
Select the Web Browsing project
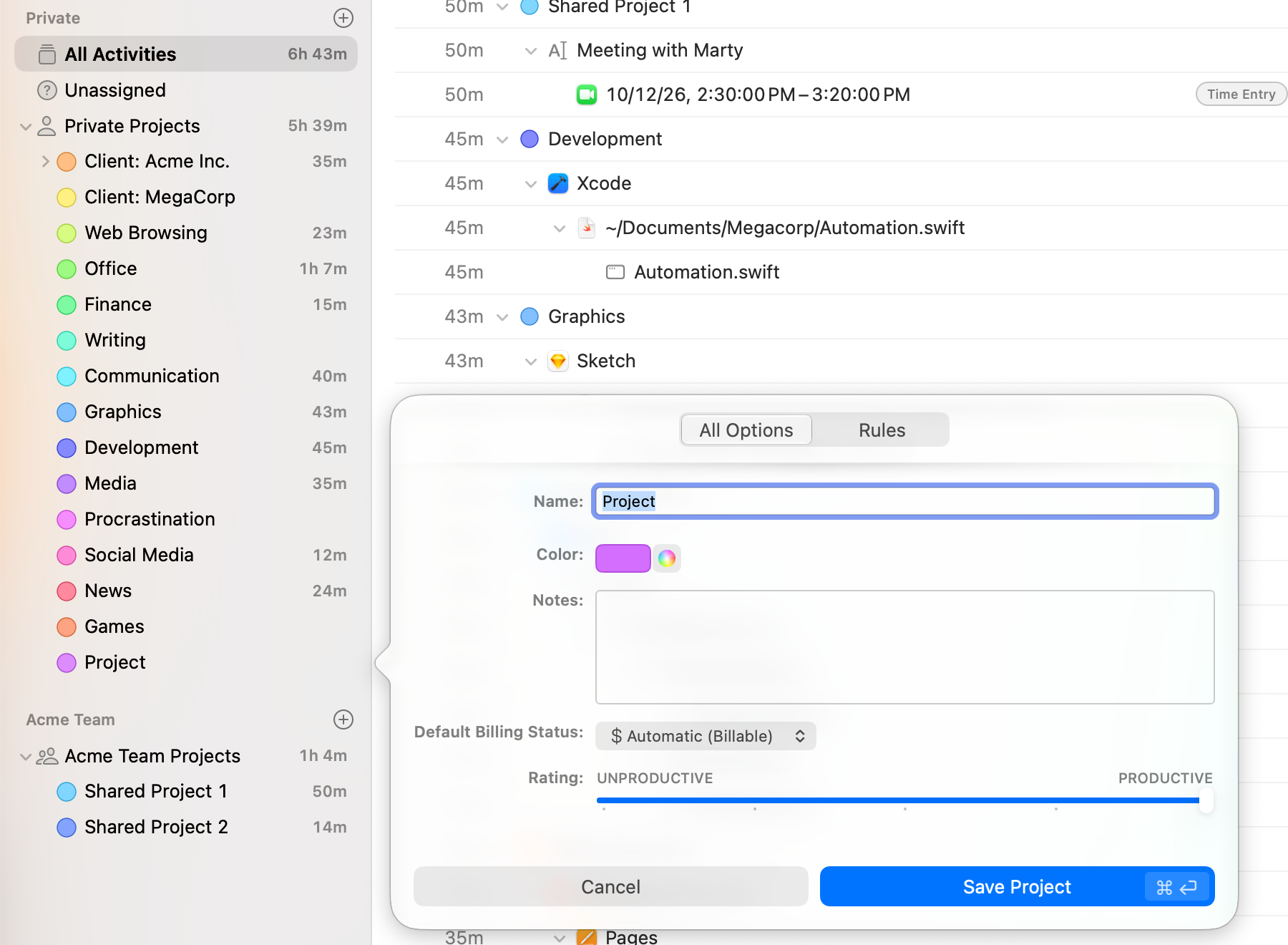186,233
